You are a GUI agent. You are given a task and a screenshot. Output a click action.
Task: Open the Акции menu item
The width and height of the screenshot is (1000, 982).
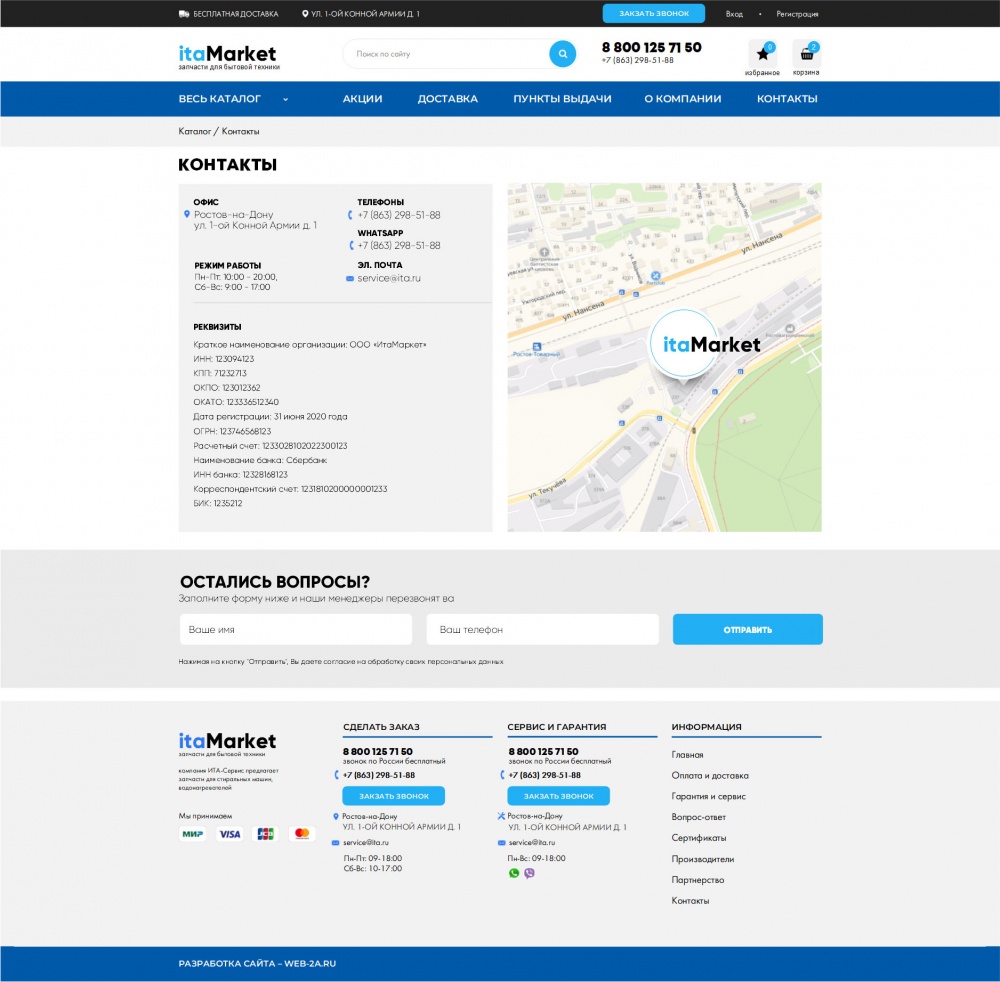click(362, 99)
